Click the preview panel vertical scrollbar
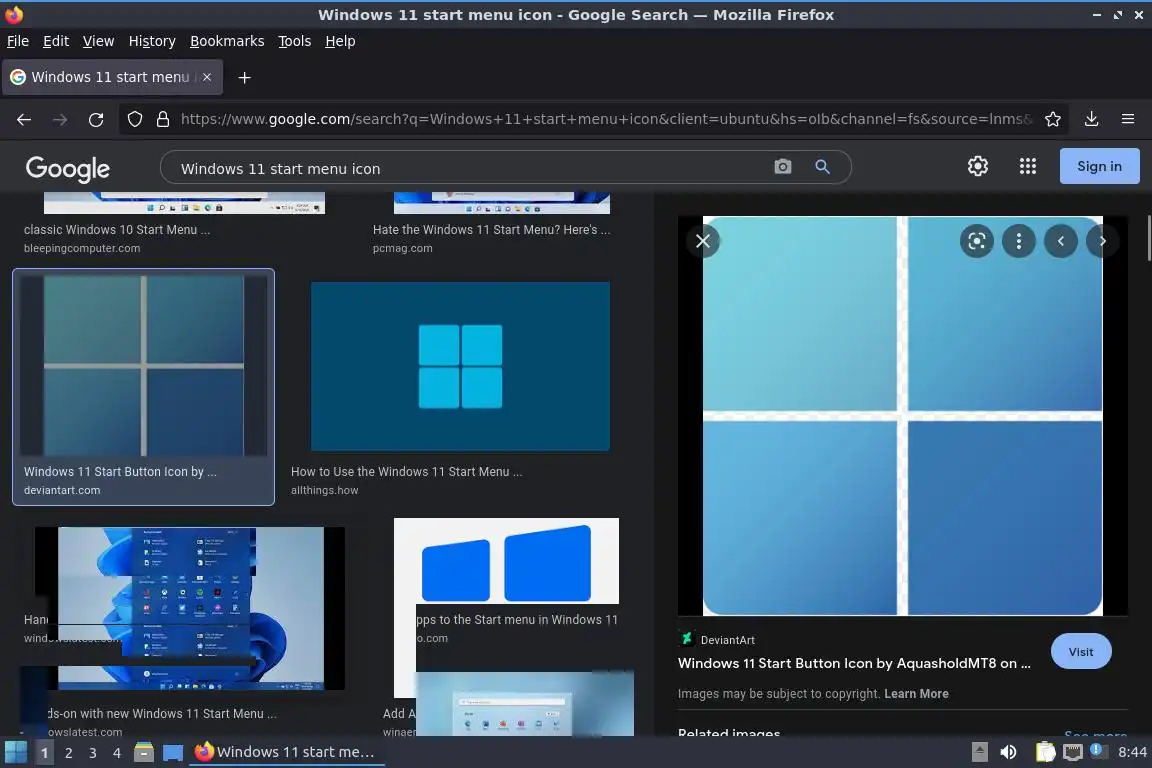 [x=1148, y=237]
